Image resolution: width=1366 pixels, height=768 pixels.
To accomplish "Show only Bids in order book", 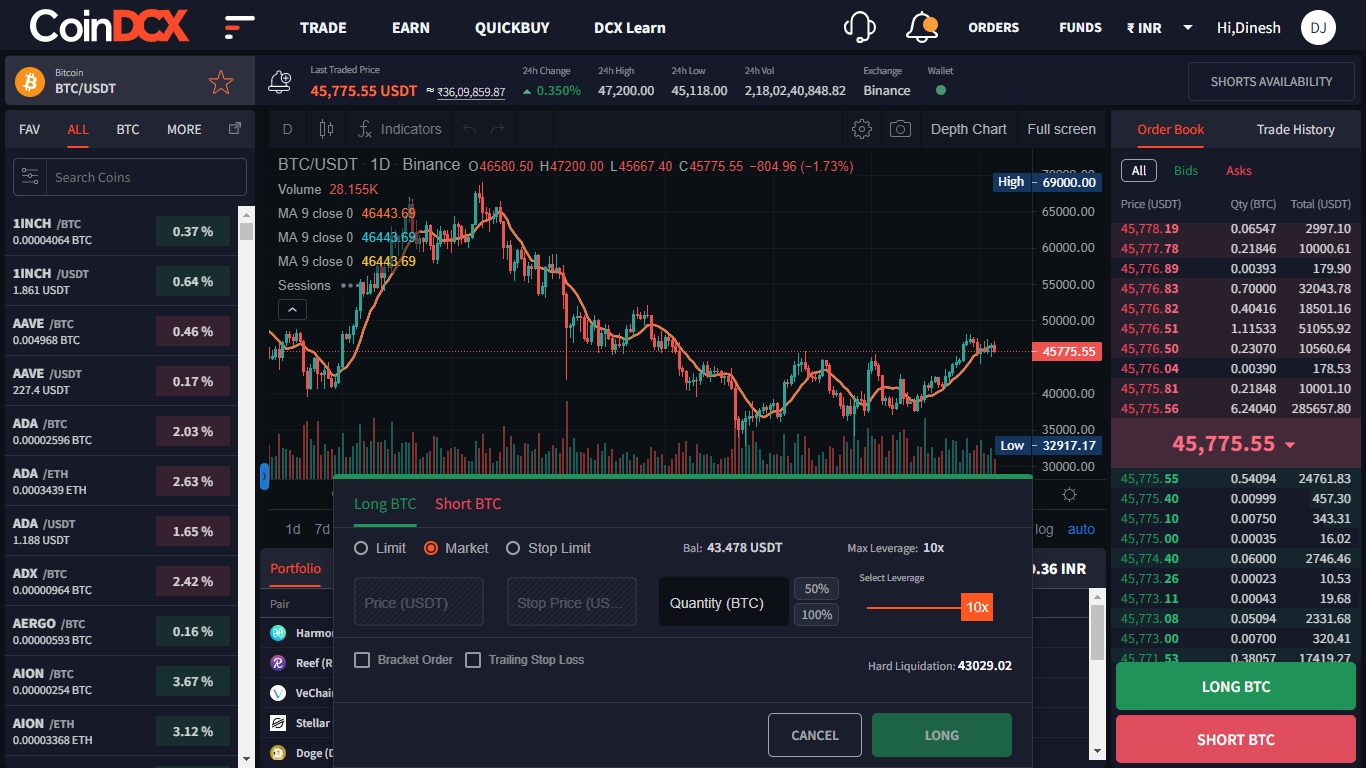I will [x=1186, y=171].
